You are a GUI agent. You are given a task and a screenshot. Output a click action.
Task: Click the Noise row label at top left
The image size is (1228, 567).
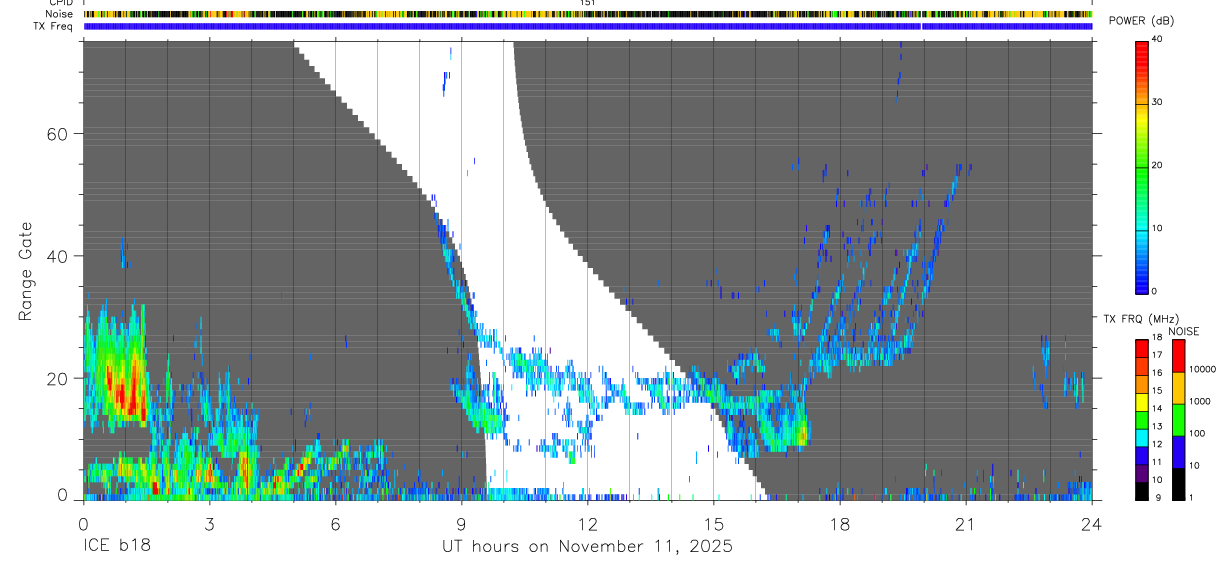coord(59,14)
